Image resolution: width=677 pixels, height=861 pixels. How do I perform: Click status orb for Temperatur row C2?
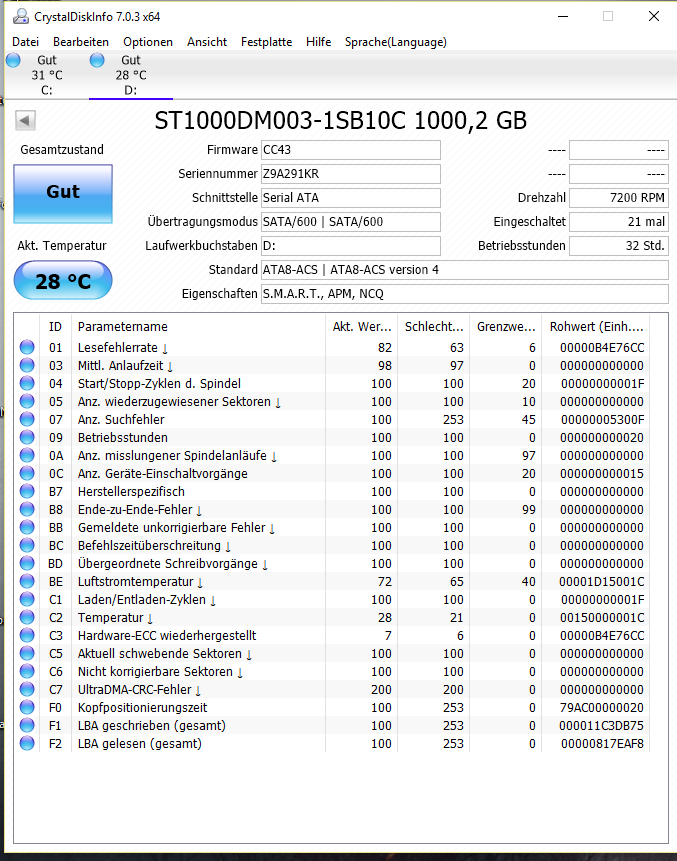(x=27, y=617)
